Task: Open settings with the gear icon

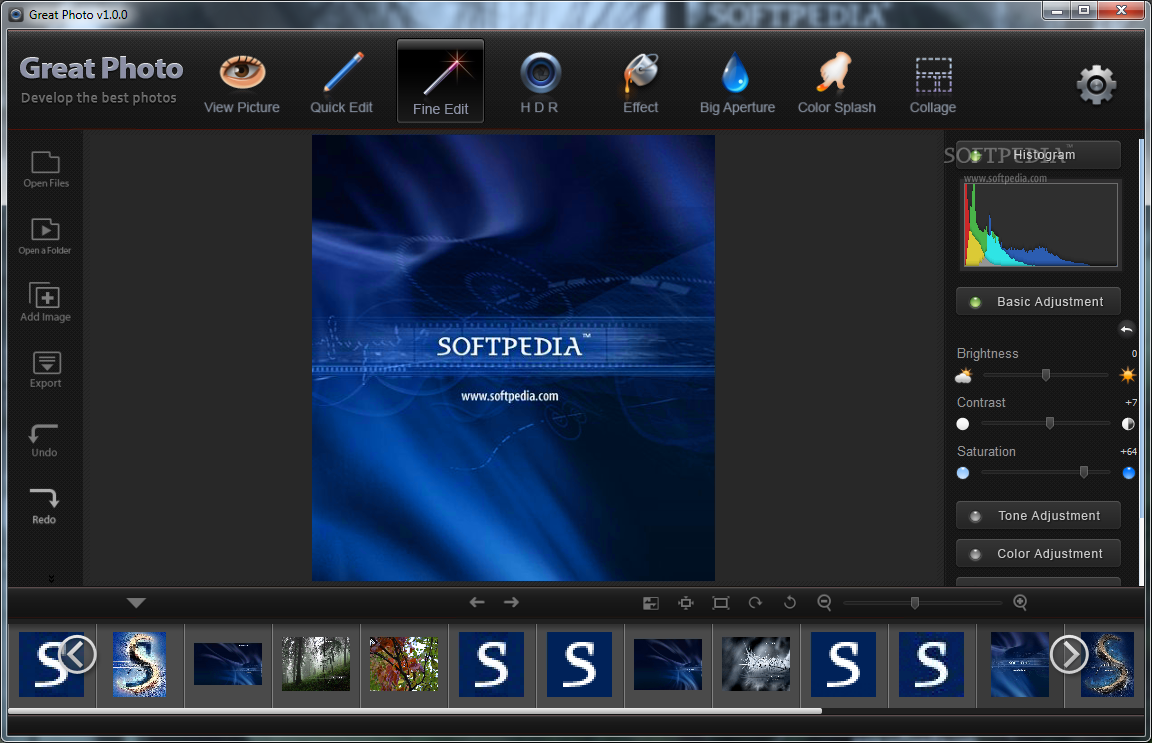Action: [1096, 85]
